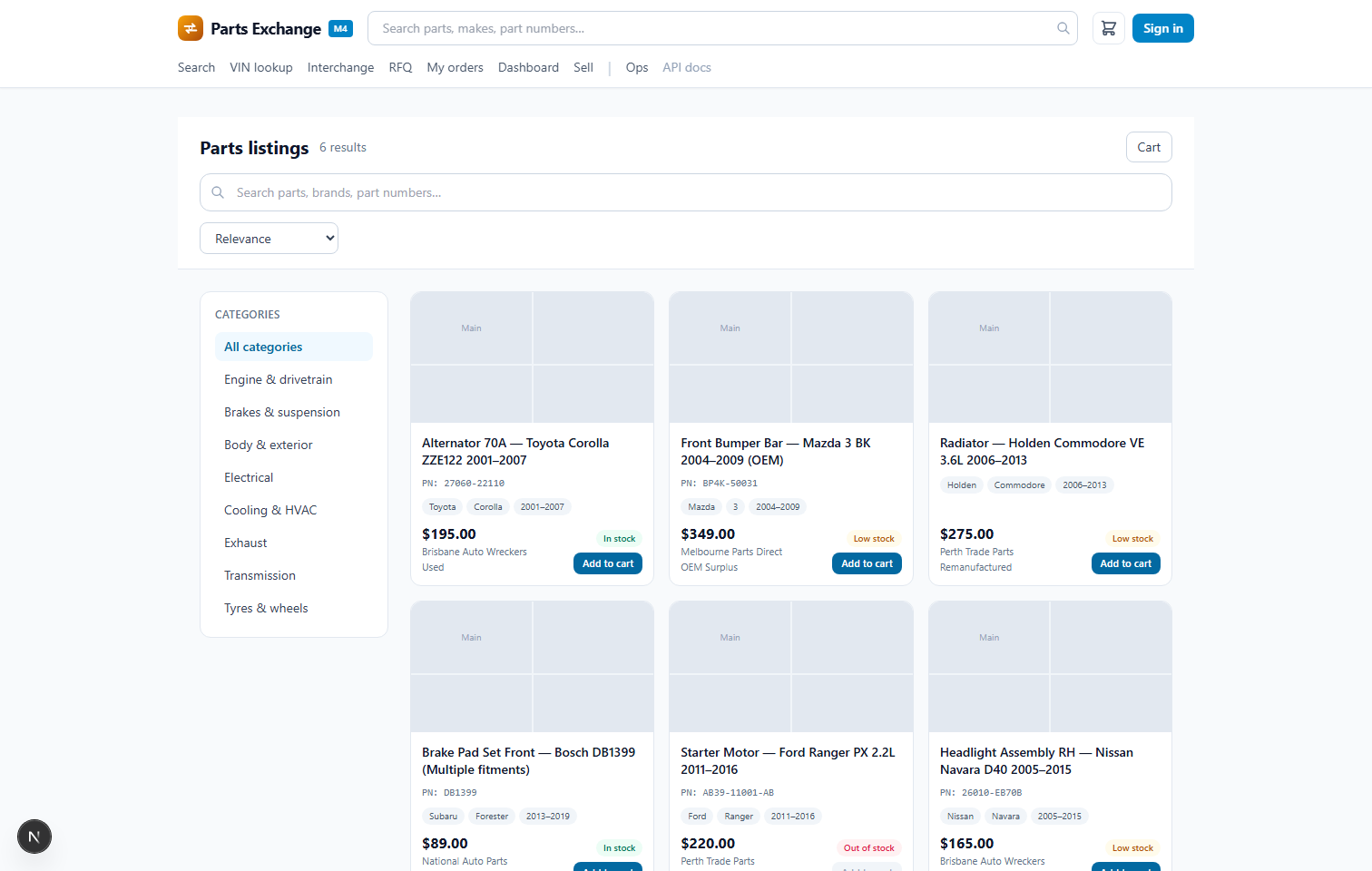Image resolution: width=1372 pixels, height=871 pixels.
Task: Select the Cooling & HVAC category
Action: coord(270,510)
